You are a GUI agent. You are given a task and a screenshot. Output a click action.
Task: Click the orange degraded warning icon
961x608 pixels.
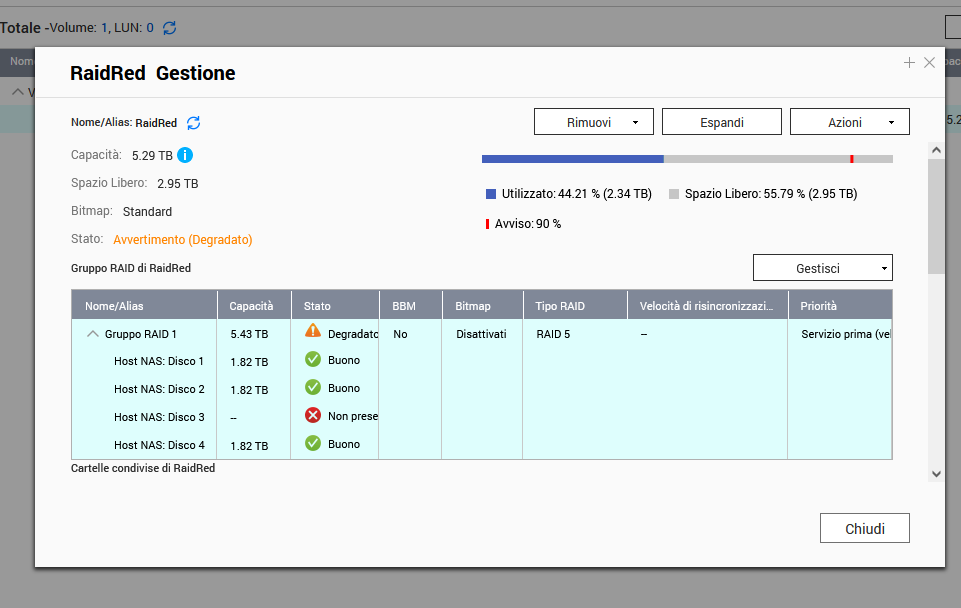[313, 331]
